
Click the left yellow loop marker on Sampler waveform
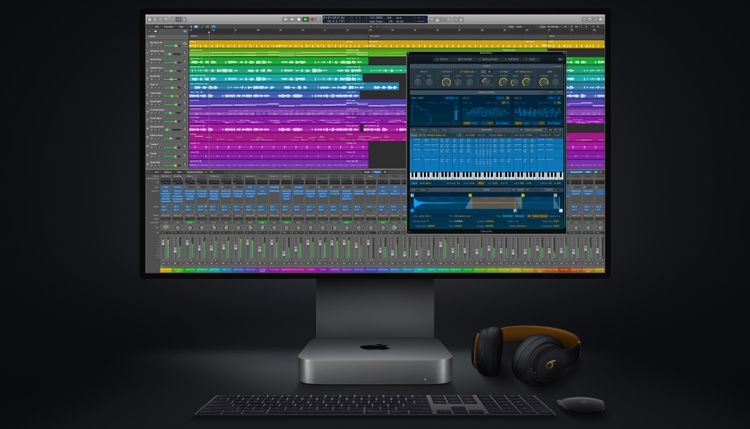click(470, 195)
